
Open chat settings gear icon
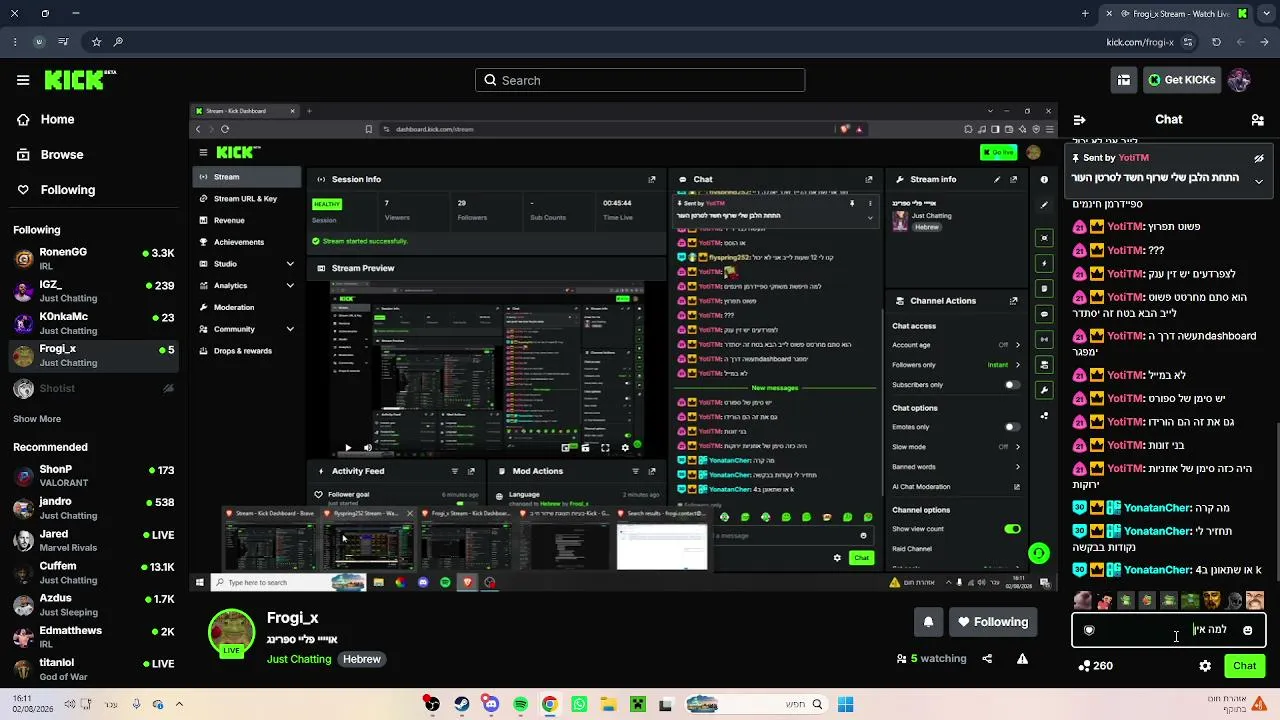1205,665
